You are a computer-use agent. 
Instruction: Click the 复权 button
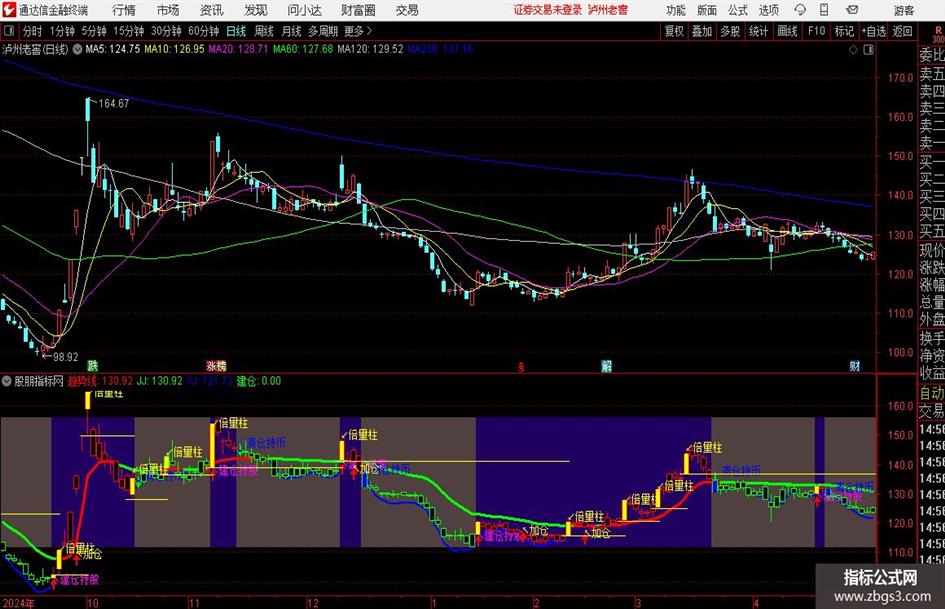click(x=674, y=31)
